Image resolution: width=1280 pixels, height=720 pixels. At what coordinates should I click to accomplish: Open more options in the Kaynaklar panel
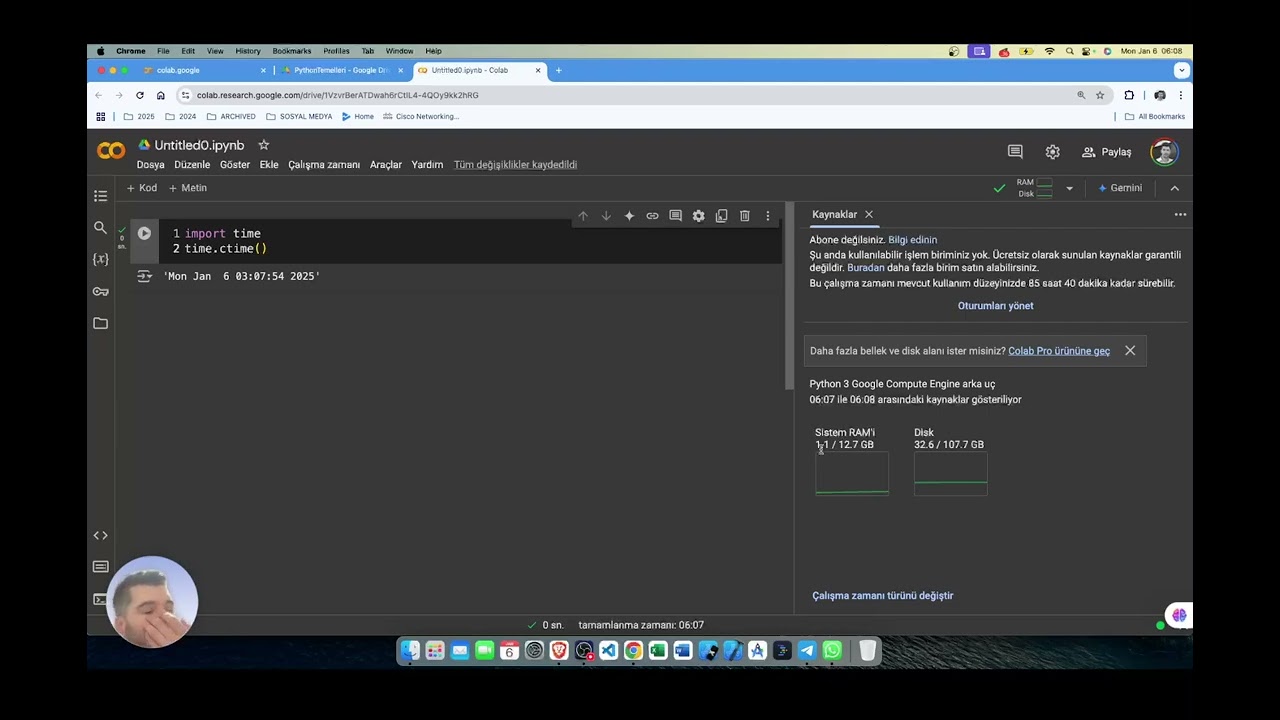point(1180,215)
